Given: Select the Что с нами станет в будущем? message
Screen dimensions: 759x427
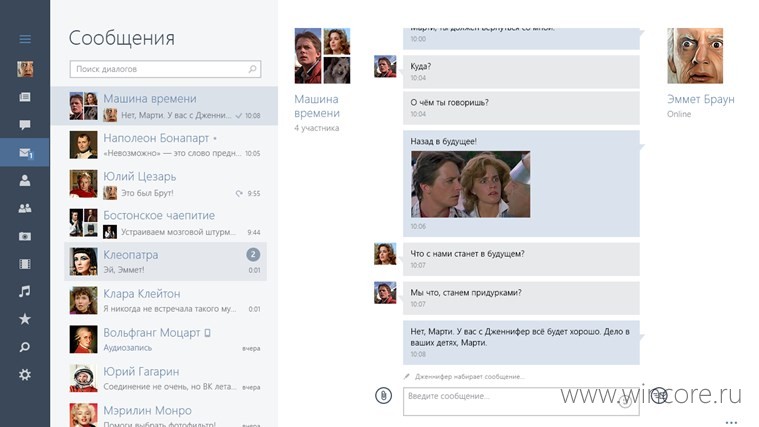Looking at the screenshot, I should click(x=521, y=259).
